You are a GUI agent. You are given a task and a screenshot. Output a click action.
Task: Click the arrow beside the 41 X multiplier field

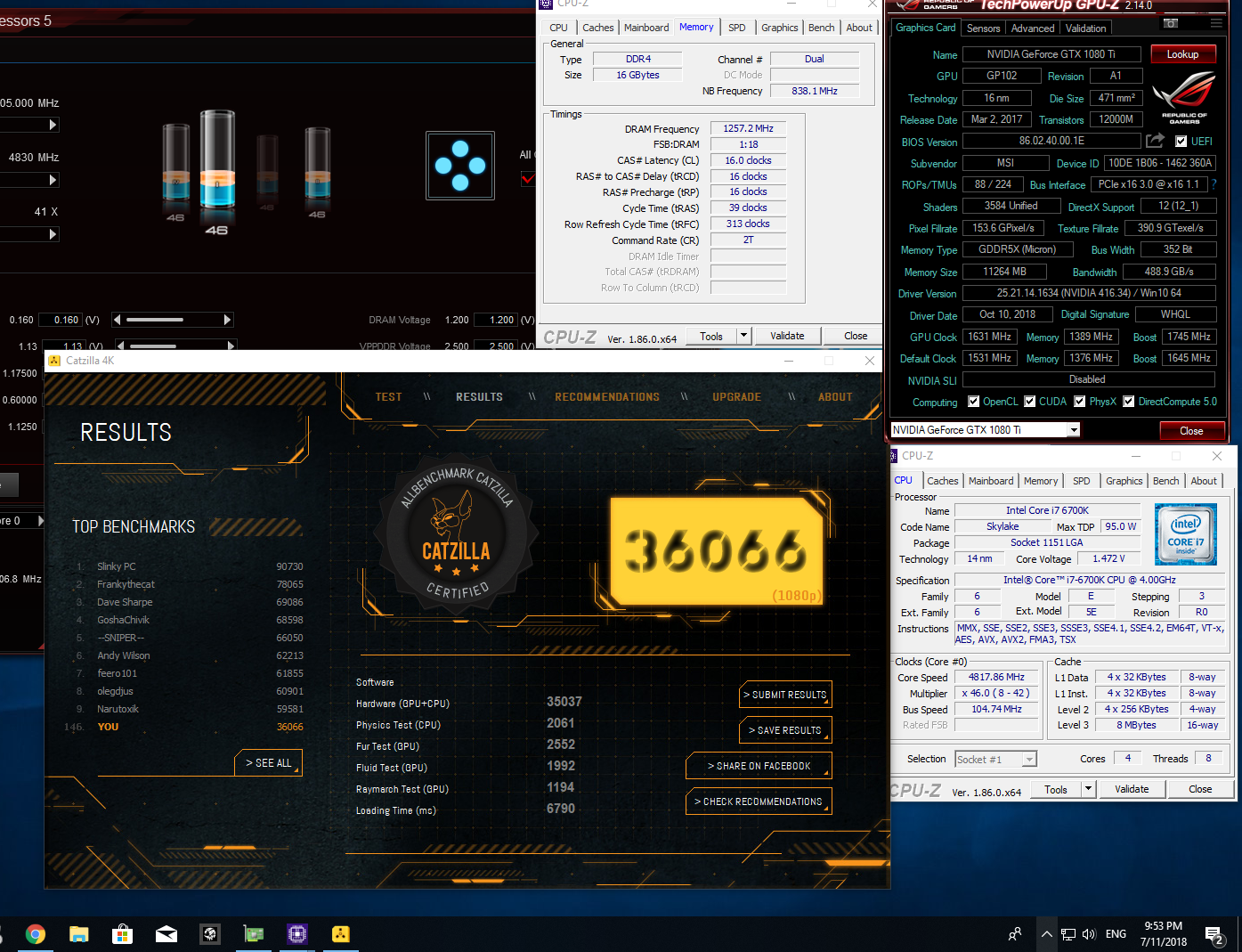53,234
